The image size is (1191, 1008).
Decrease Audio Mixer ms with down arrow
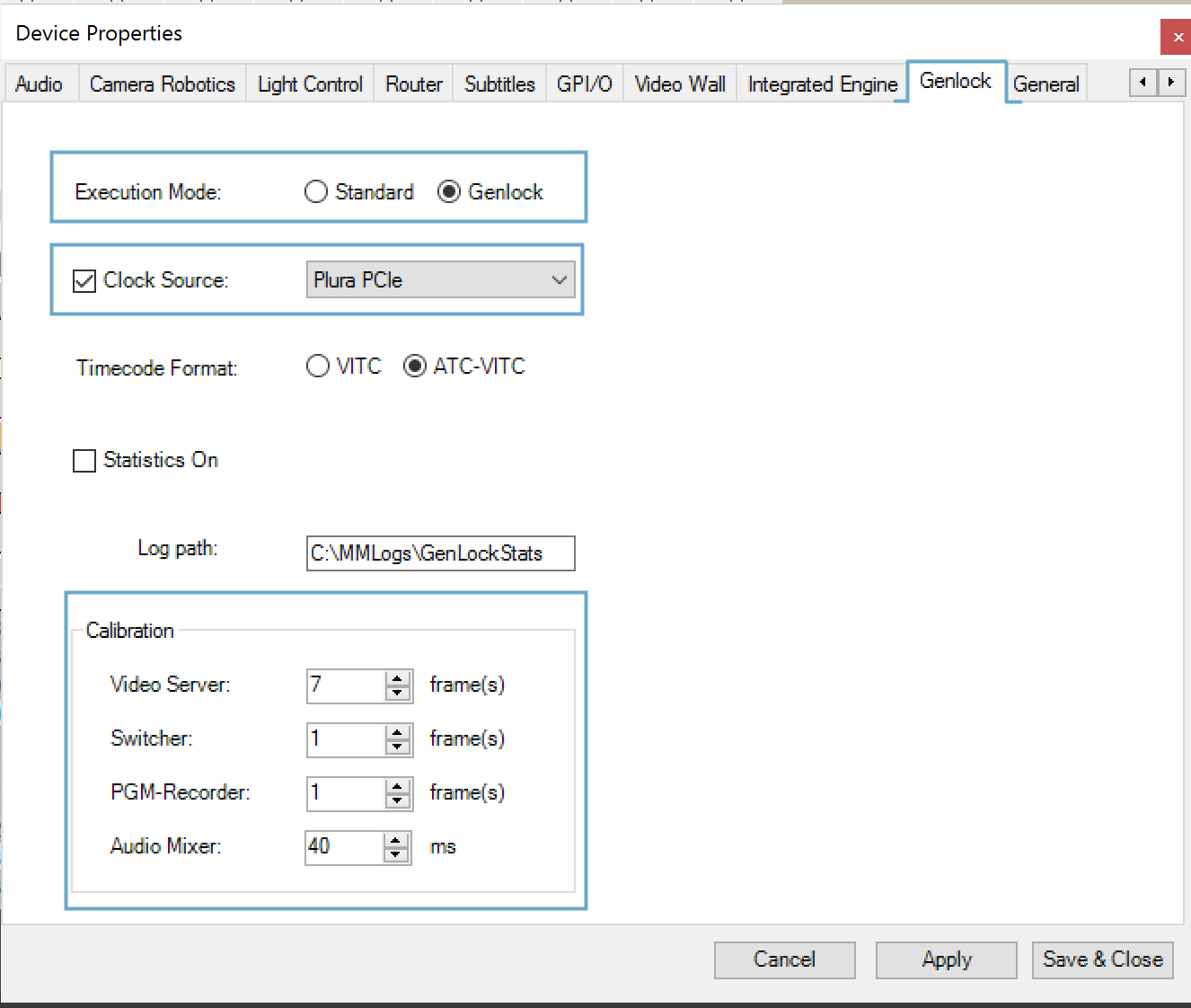click(396, 854)
